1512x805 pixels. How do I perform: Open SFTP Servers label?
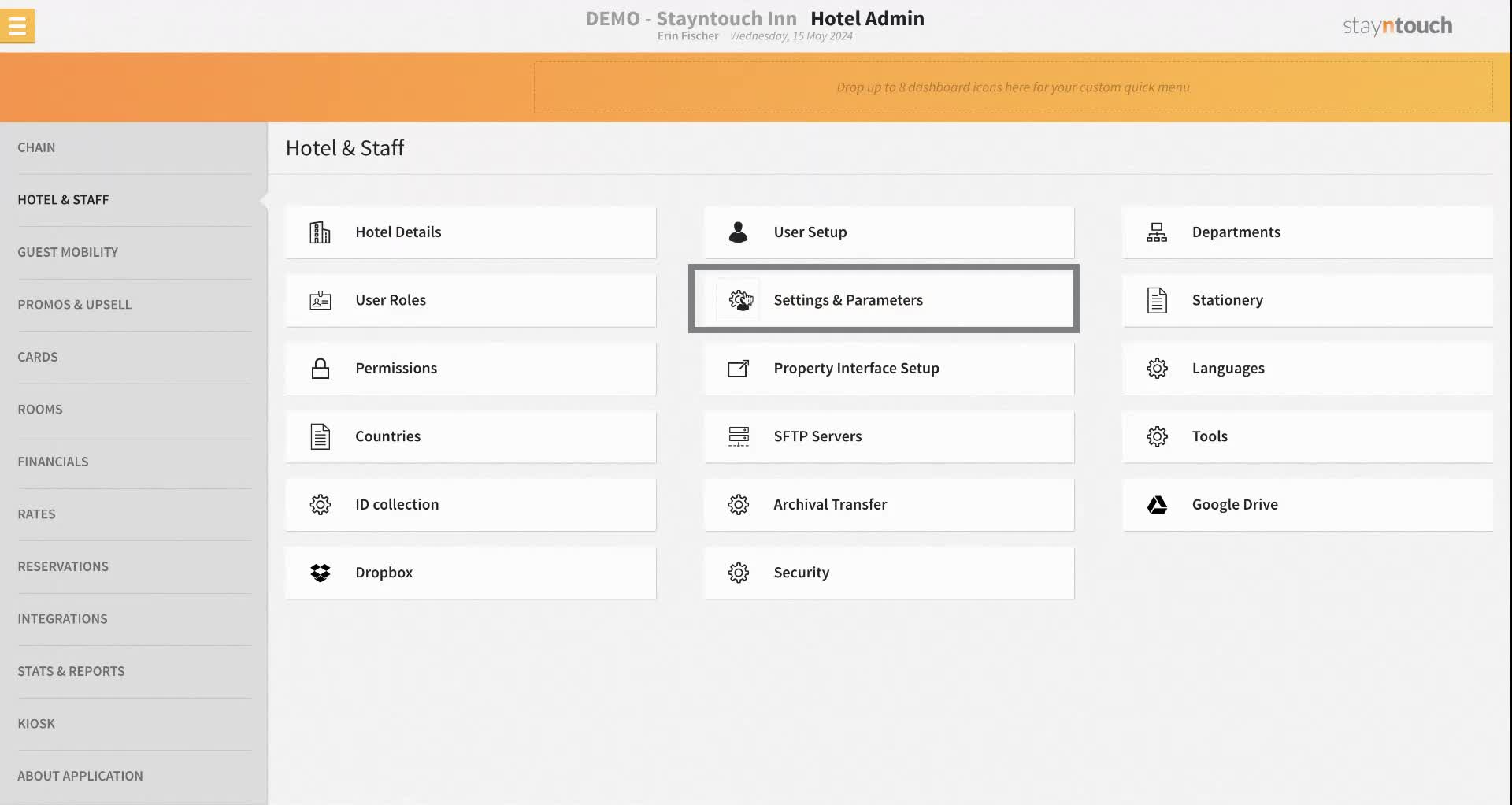coord(817,436)
